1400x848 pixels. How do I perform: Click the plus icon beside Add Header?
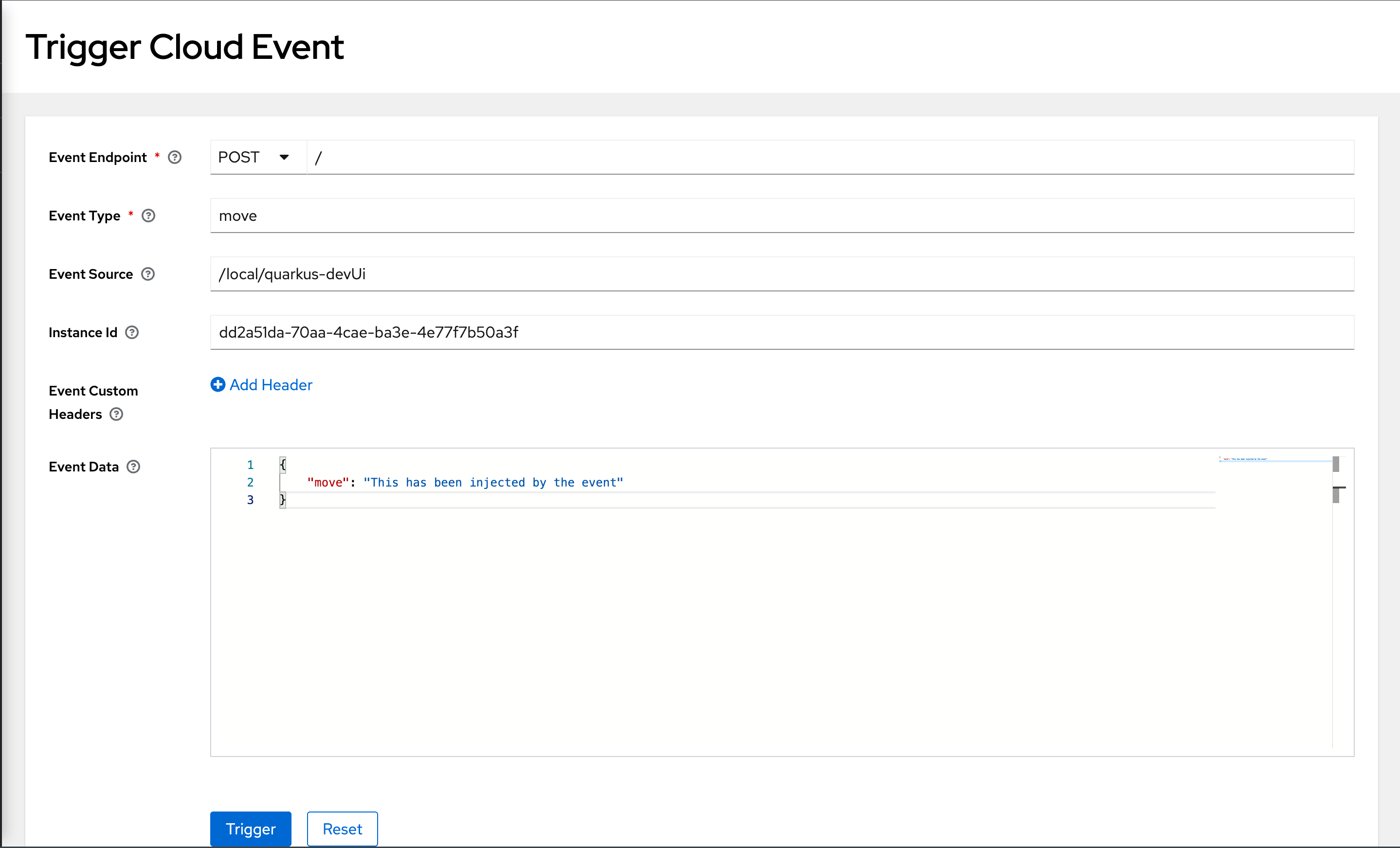pyautogui.click(x=218, y=384)
